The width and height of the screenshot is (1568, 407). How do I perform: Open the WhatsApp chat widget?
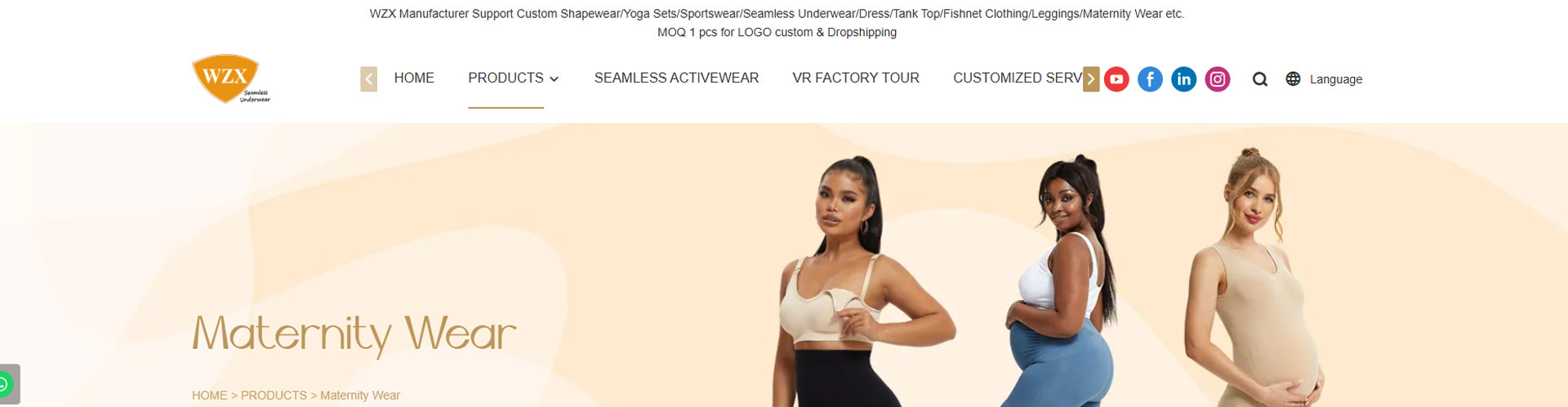[8, 383]
